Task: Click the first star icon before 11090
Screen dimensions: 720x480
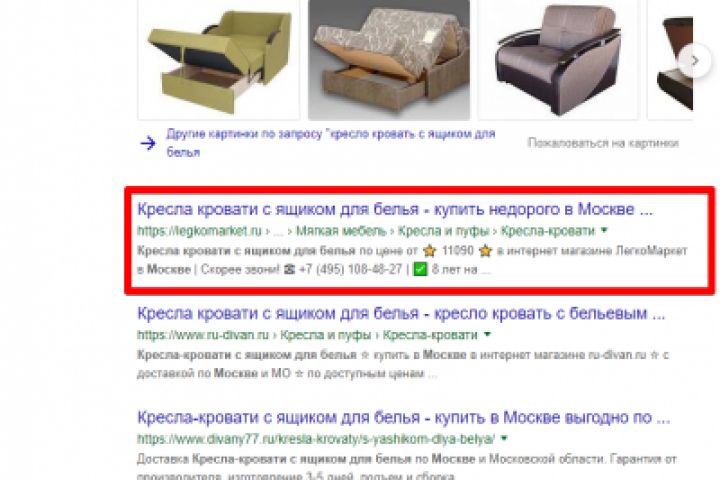Action: pyautogui.click(x=430, y=251)
